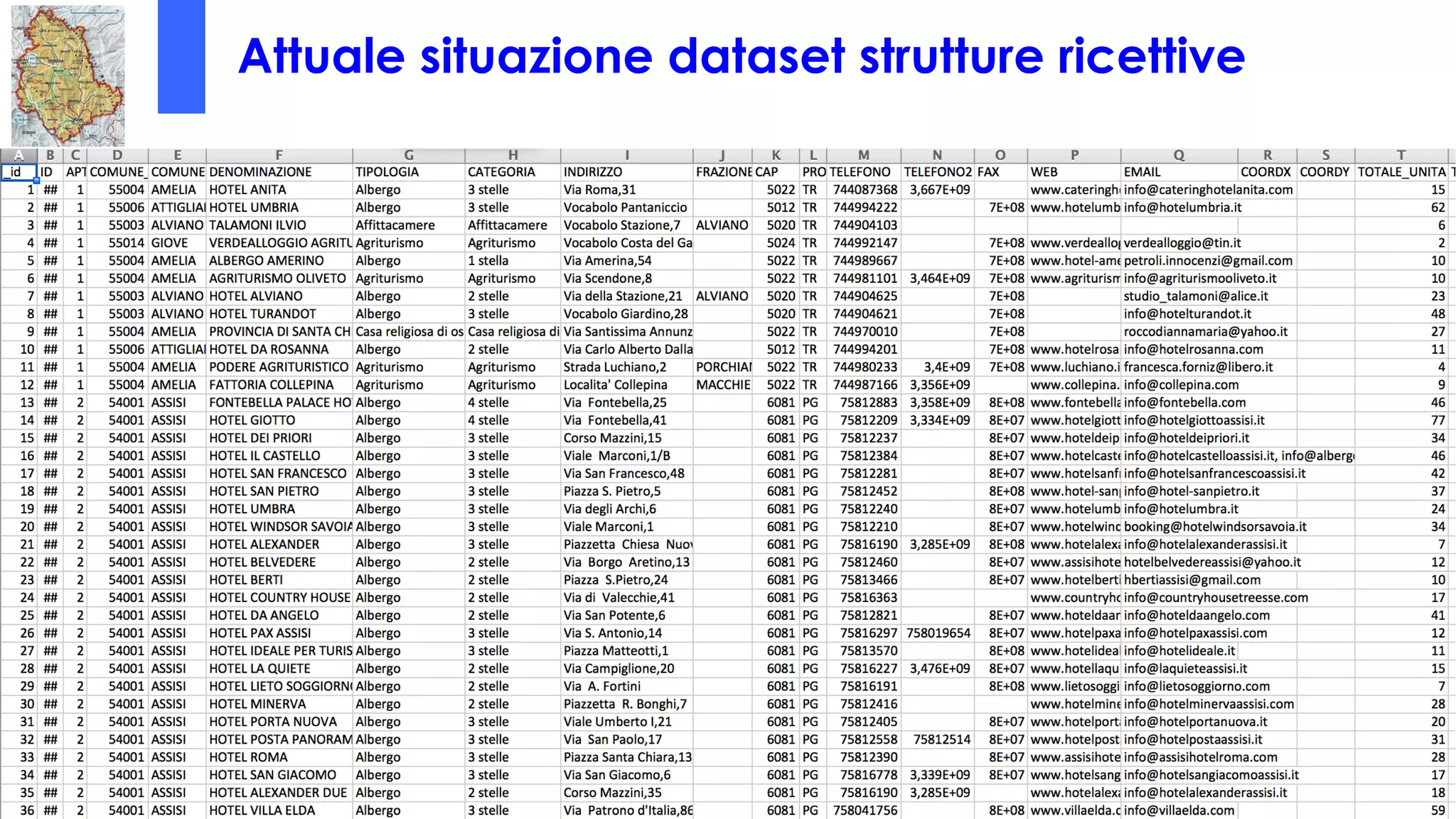Click the Umbria map thumbnail image
This screenshot has height=819, width=1456.
pos(68,75)
